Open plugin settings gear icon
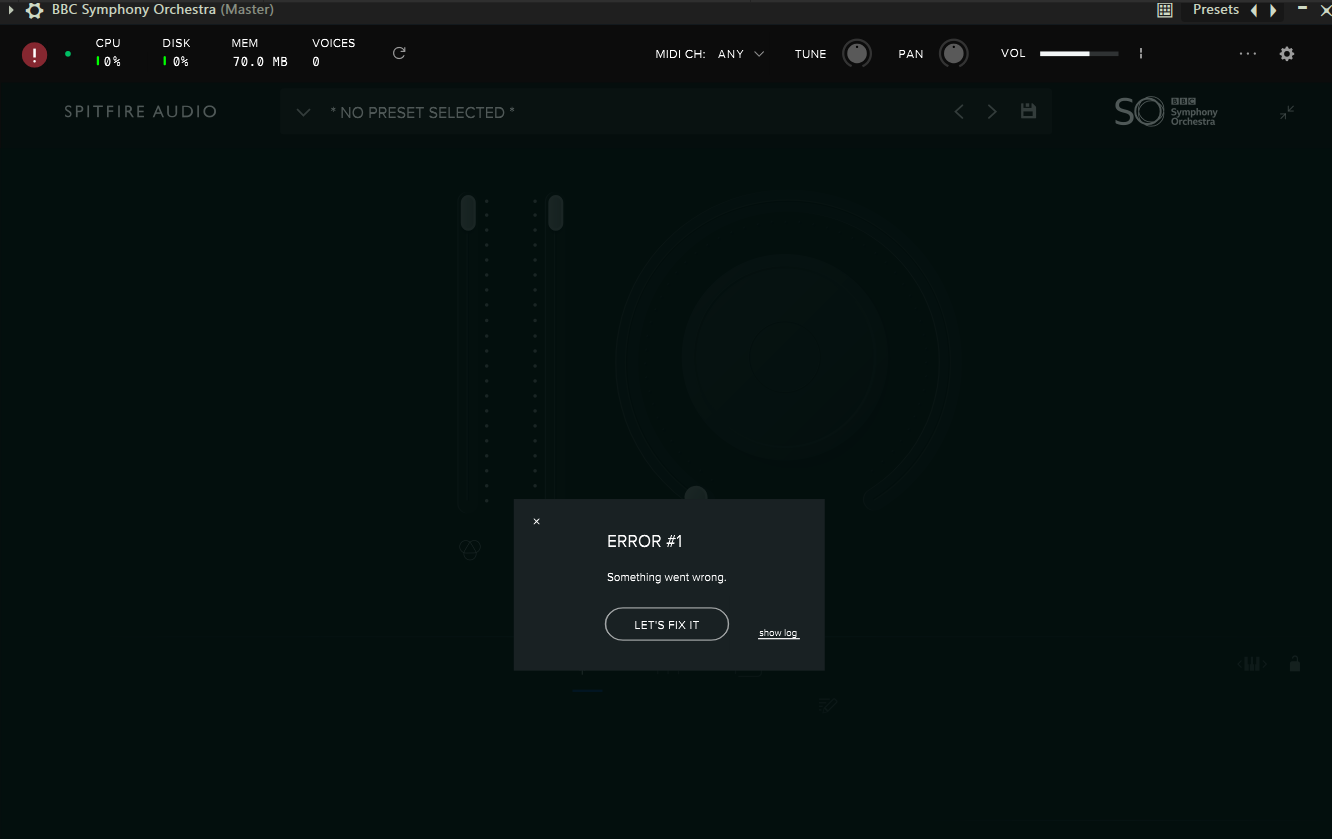The width and height of the screenshot is (1332, 839). click(1287, 54)
